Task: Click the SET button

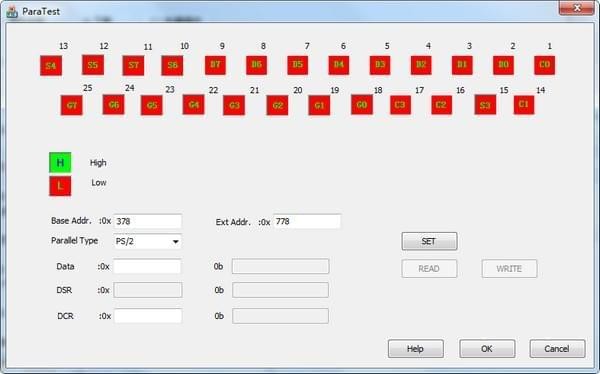Action: tap(429, 241)
